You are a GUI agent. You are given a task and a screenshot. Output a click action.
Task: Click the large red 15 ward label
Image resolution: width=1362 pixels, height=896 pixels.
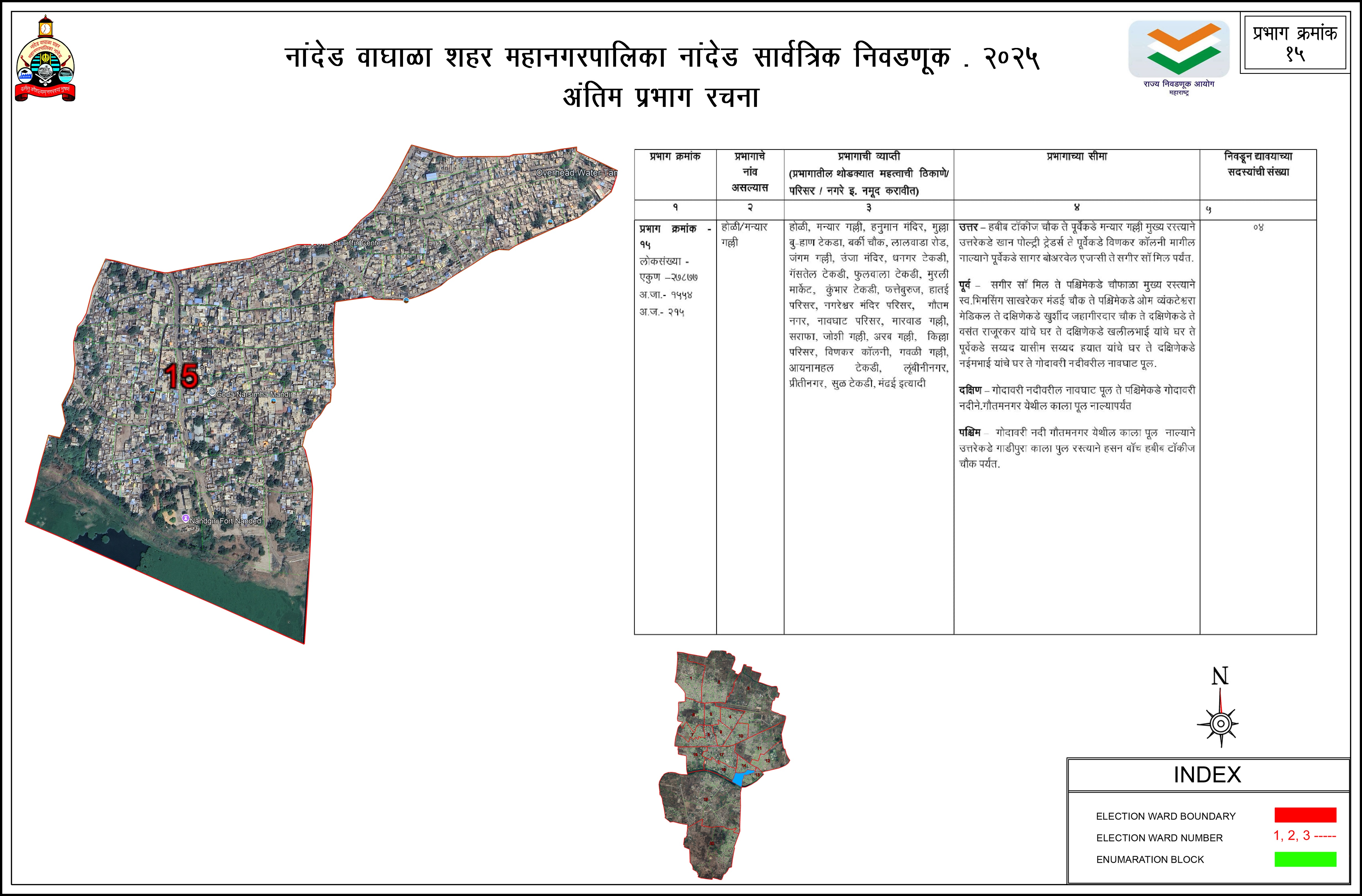[181, 376]
